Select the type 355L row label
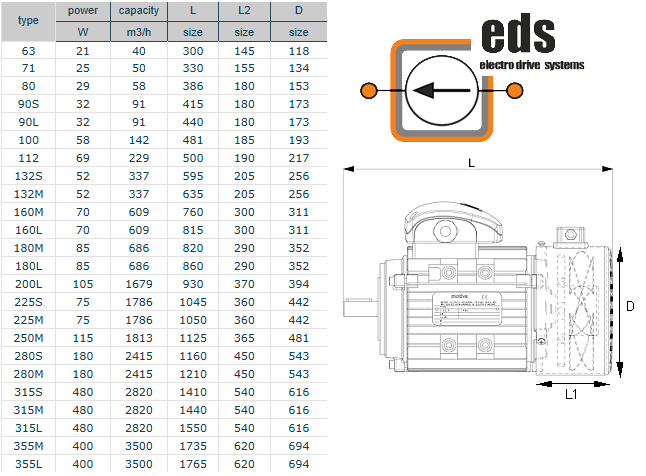Viewport: 646px width, 476px height. (x=29, y=465)
